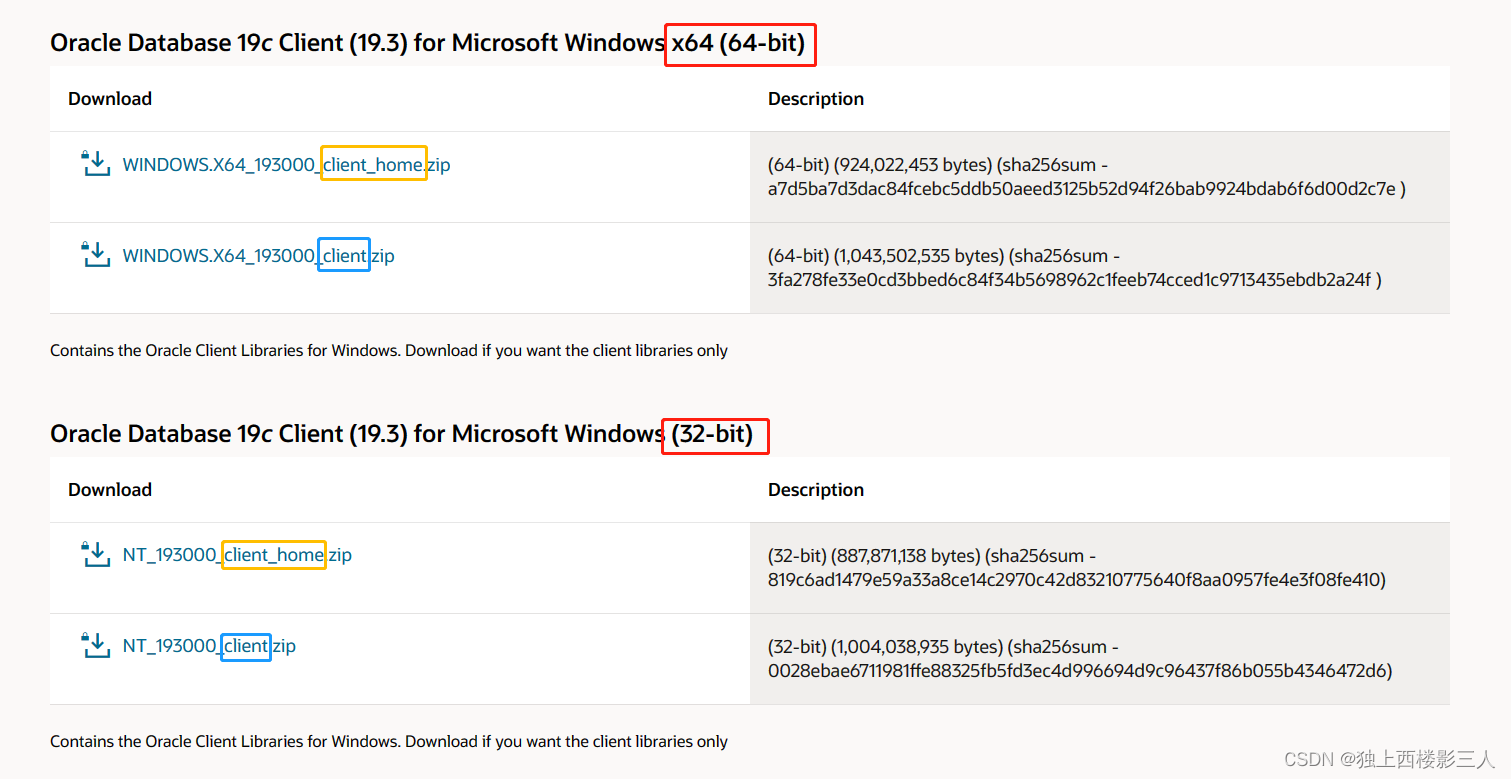The width and height of the screenshot is (1511, 779).
Task: Open the WINDOWS.X64_193000_client_home.zip link
Action: [x=286, y=165]
